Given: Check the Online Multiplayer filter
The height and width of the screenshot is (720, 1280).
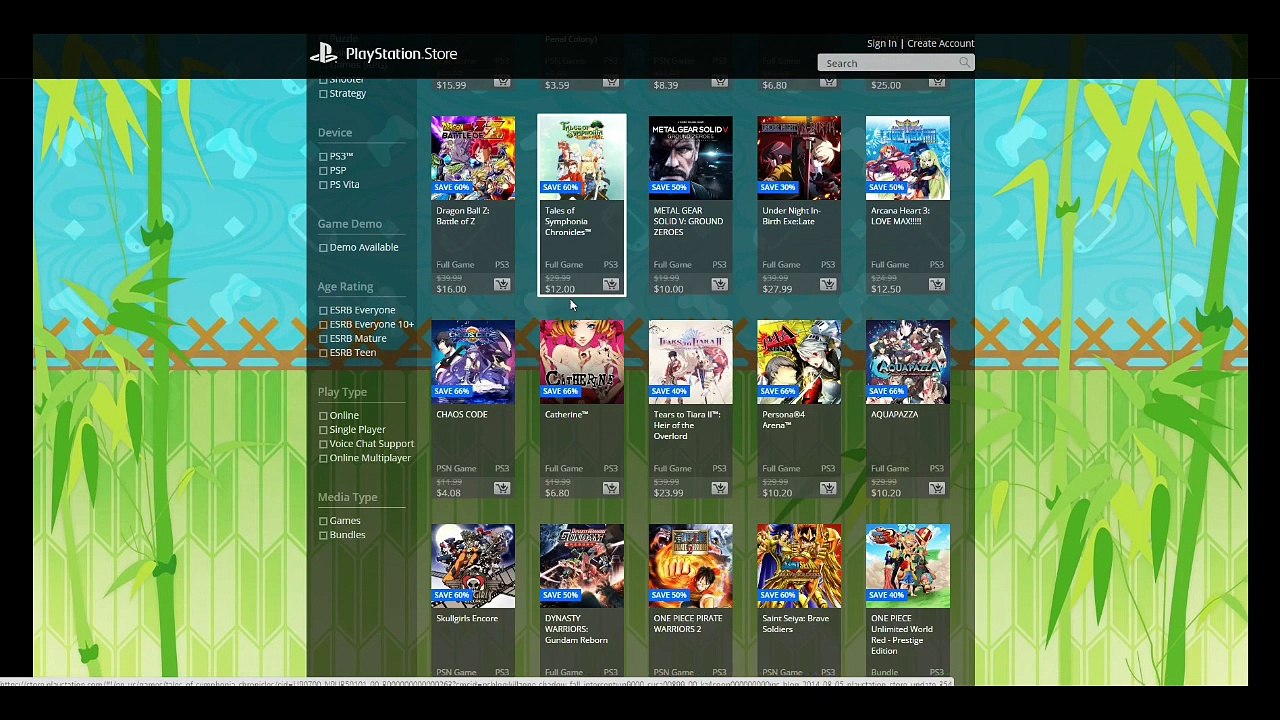Looking at the screenshot, I should coord(323,458).
